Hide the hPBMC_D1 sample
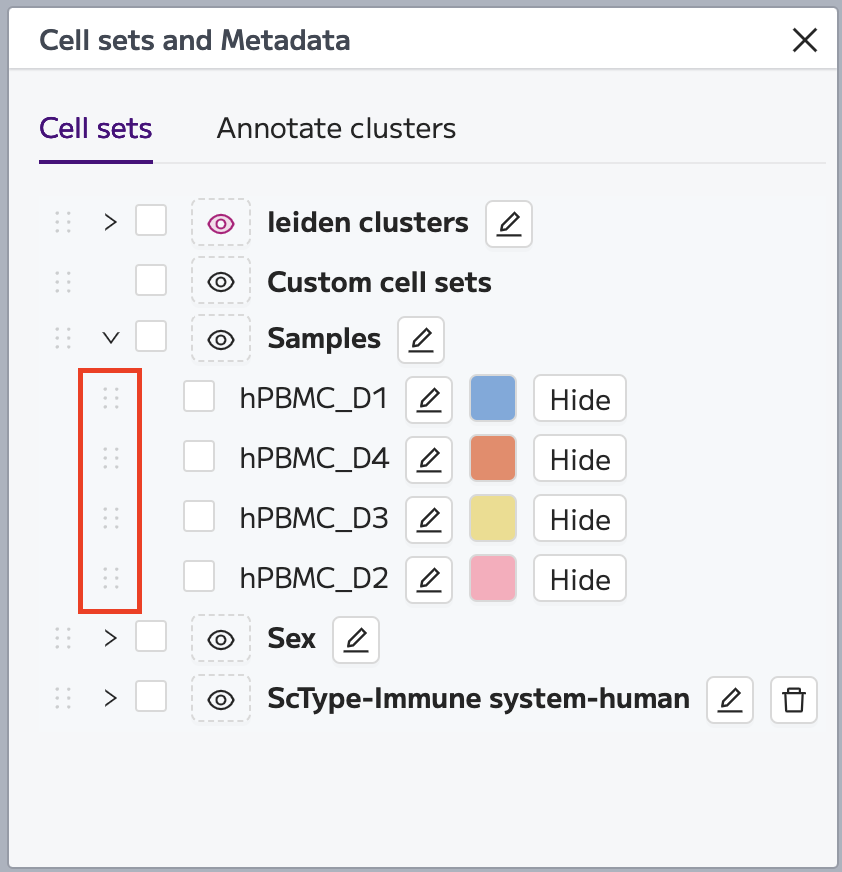The image size is (842, 872). 580,399
